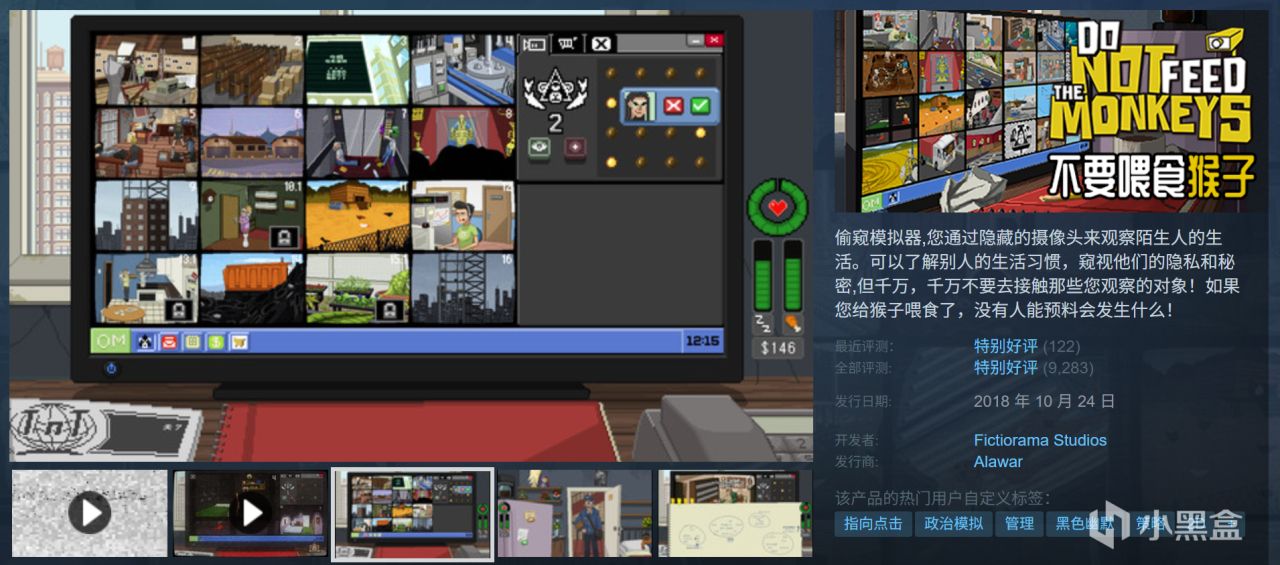Click the release date 2018 年 10 月 24 日
This screenshot has height=565, width=1280.
[1044, 401]
